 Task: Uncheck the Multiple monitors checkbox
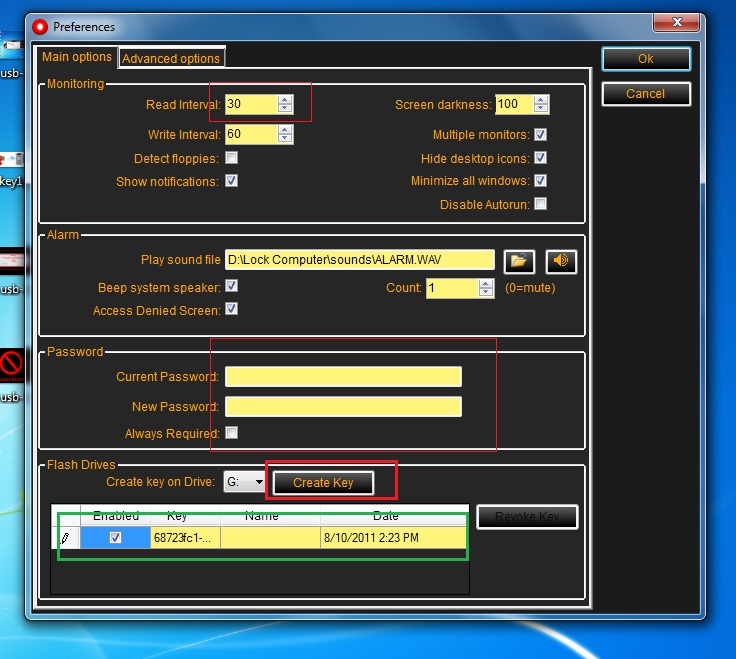pyautogui.click(x=541, y=135)
